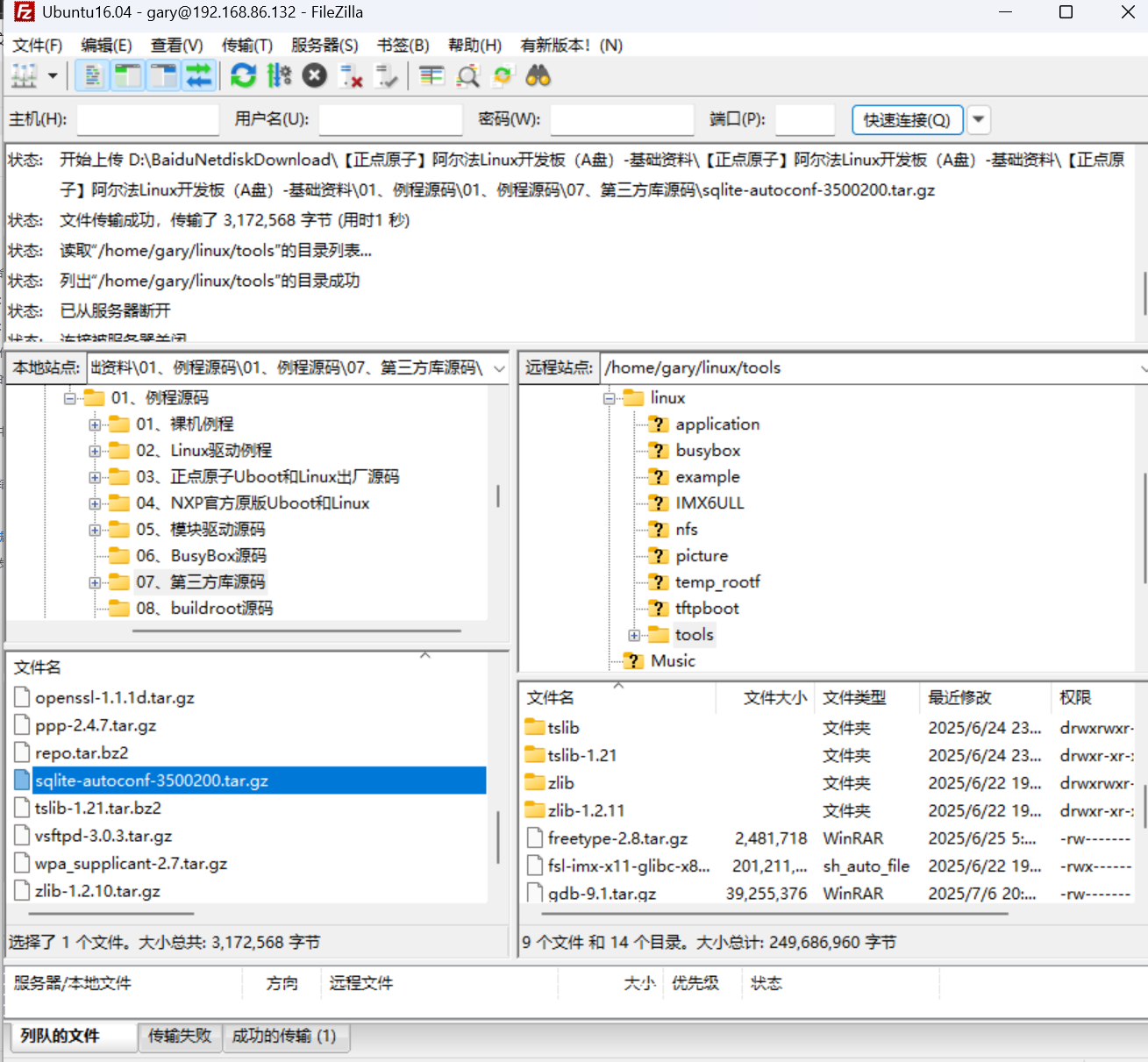Screen dimensions: 1148x1062
Task: Click inside the 主机(H) input field
Action: point(146,119)
